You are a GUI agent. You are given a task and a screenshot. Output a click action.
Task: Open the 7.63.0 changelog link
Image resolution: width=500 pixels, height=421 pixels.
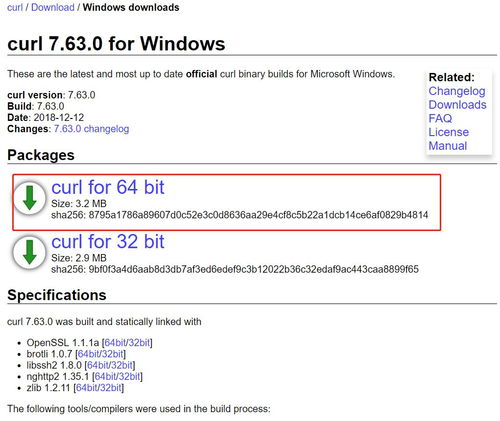(91, 129)
